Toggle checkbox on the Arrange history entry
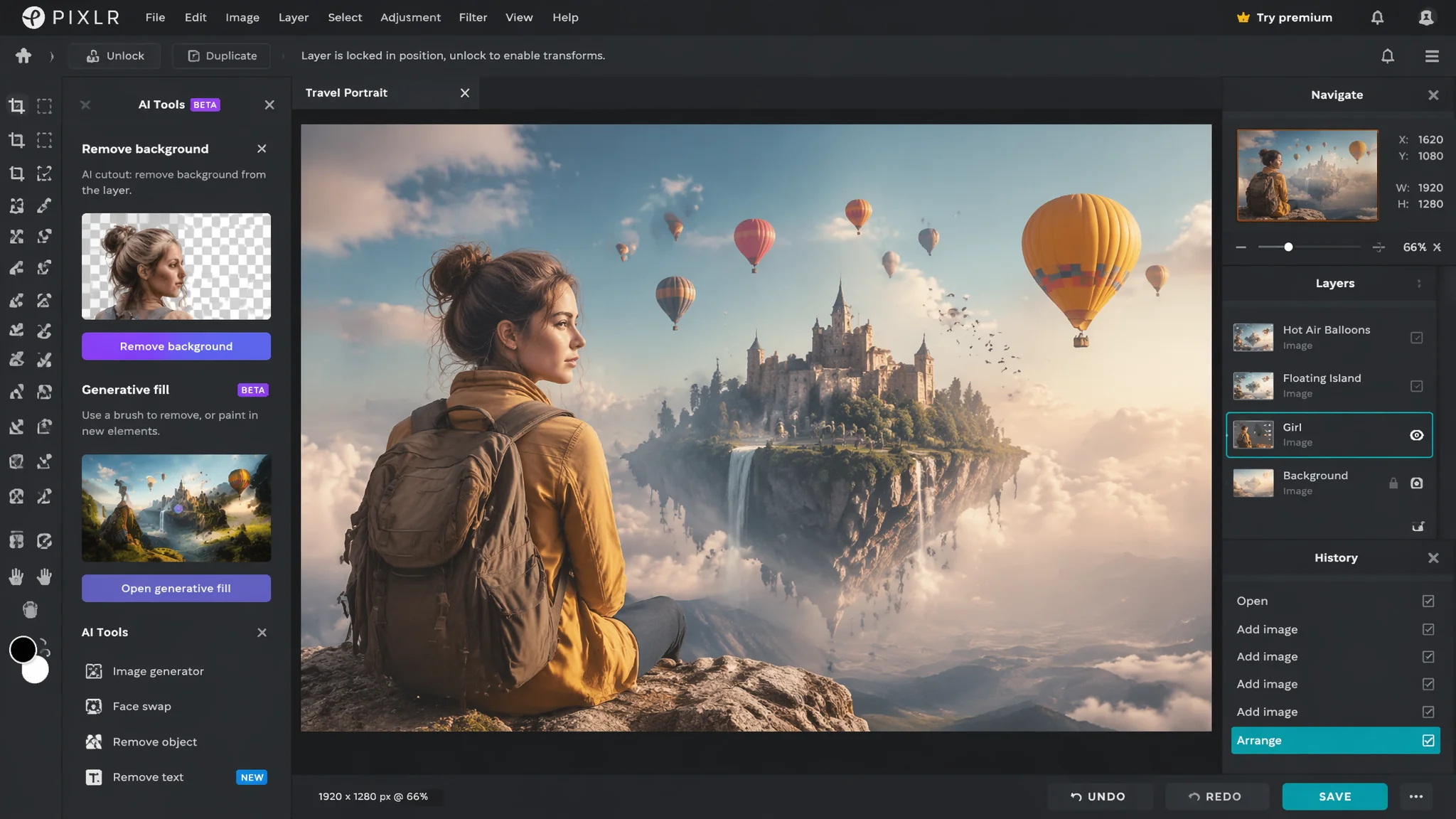 click(x=1428, y=741)
